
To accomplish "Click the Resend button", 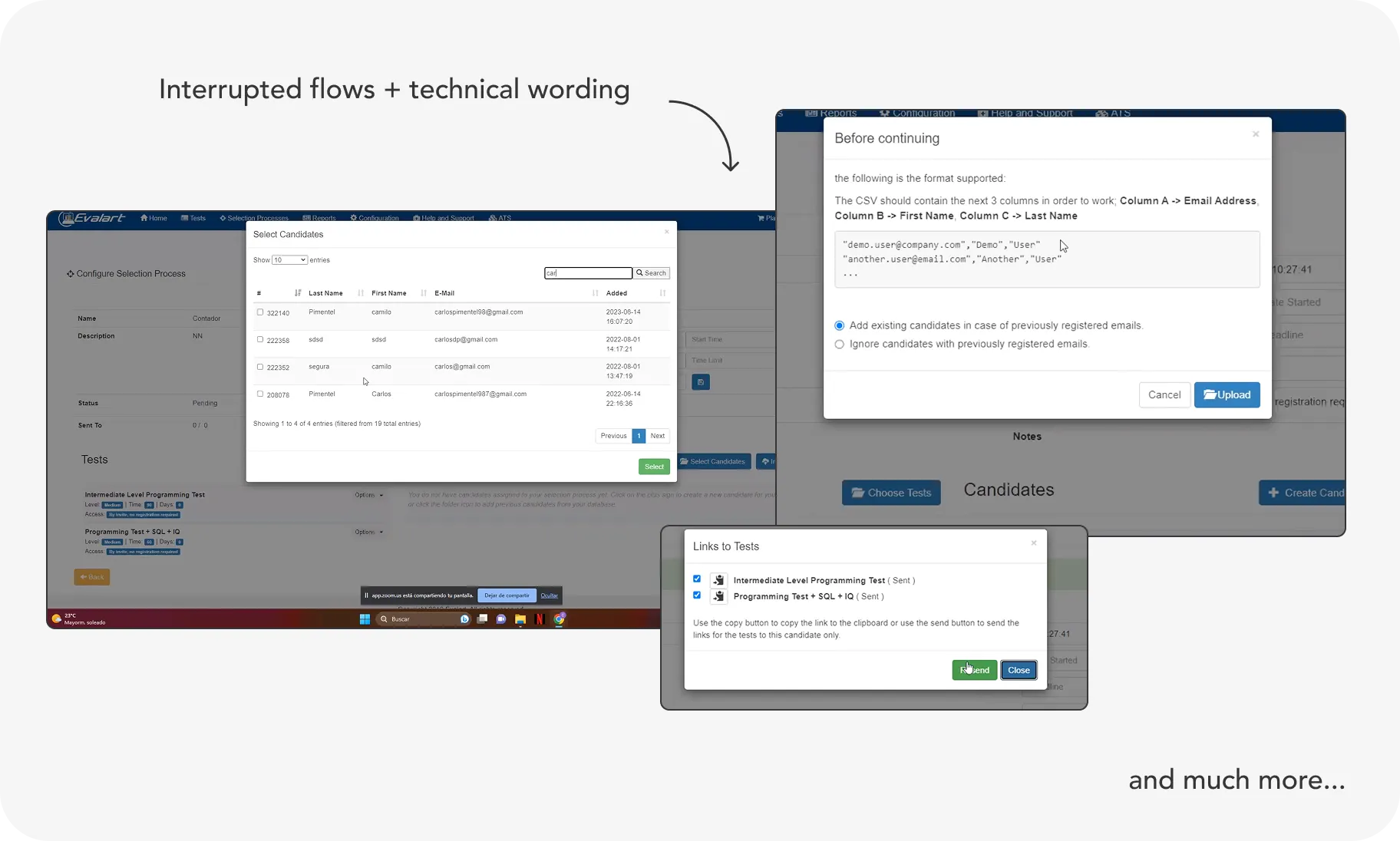I will (975, 670).
